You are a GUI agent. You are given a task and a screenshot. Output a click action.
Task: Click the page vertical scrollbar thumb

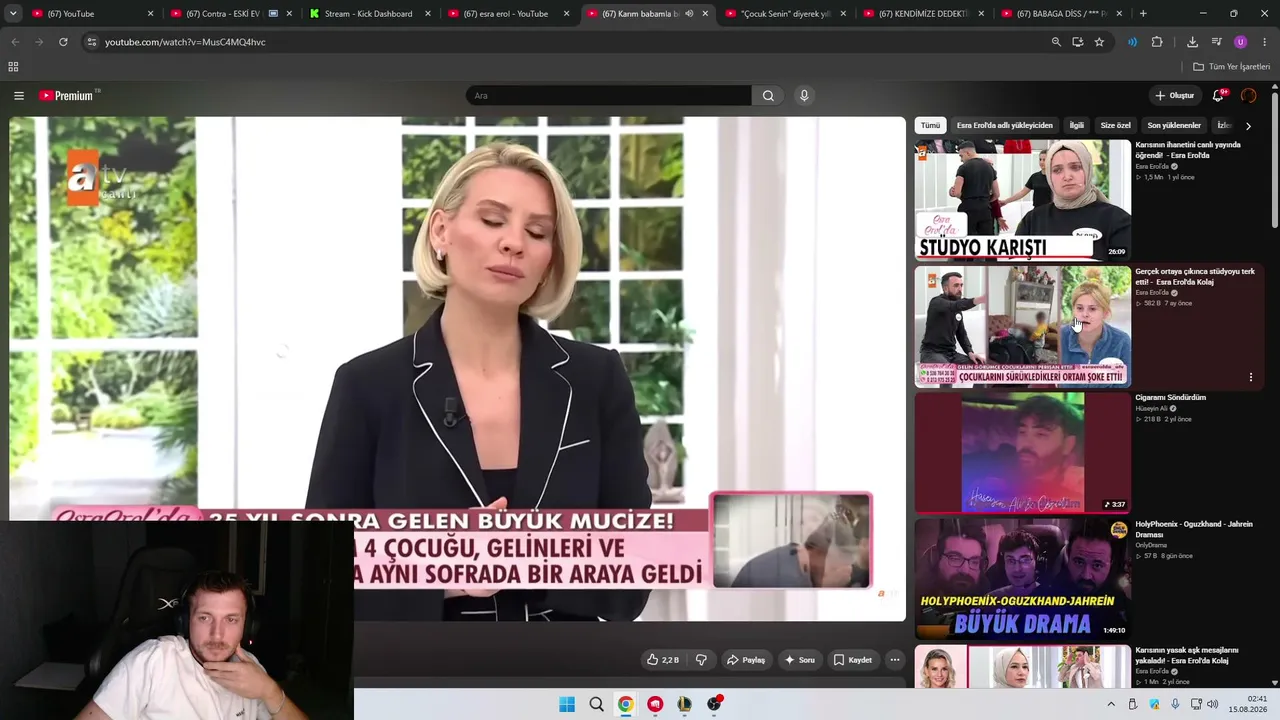coord(1275,160)
